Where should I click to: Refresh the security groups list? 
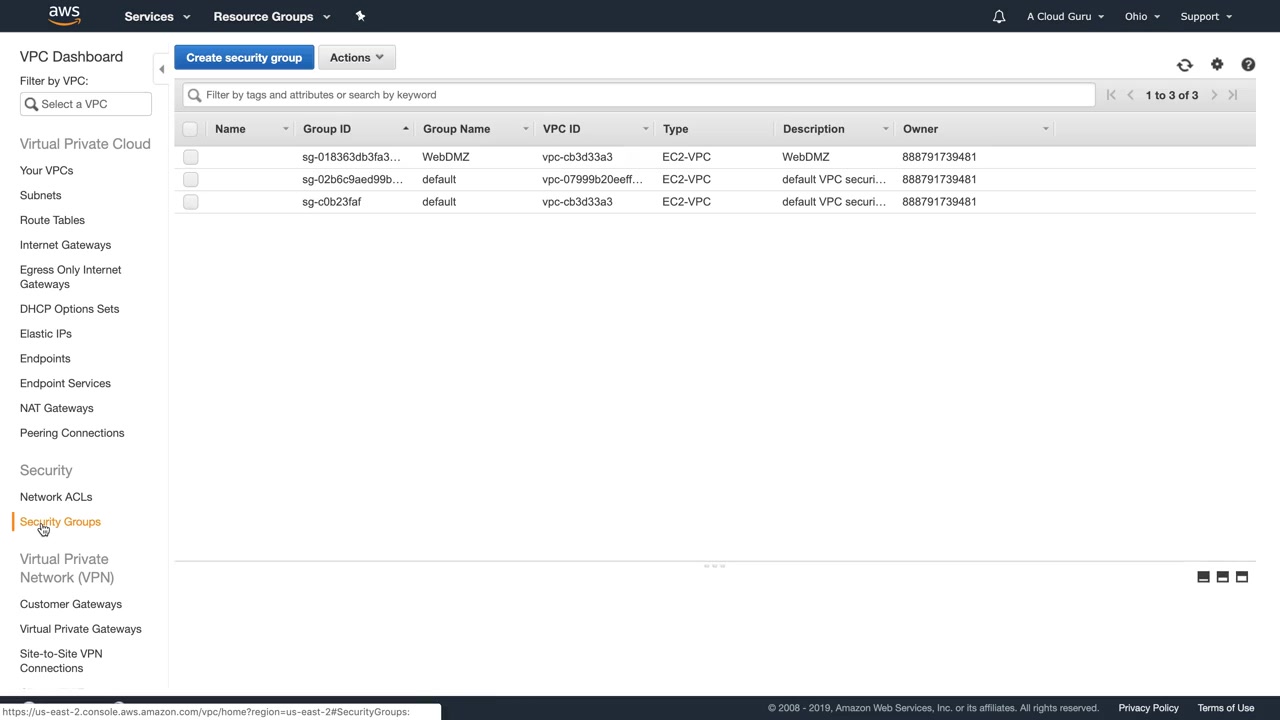[1185, 65]
